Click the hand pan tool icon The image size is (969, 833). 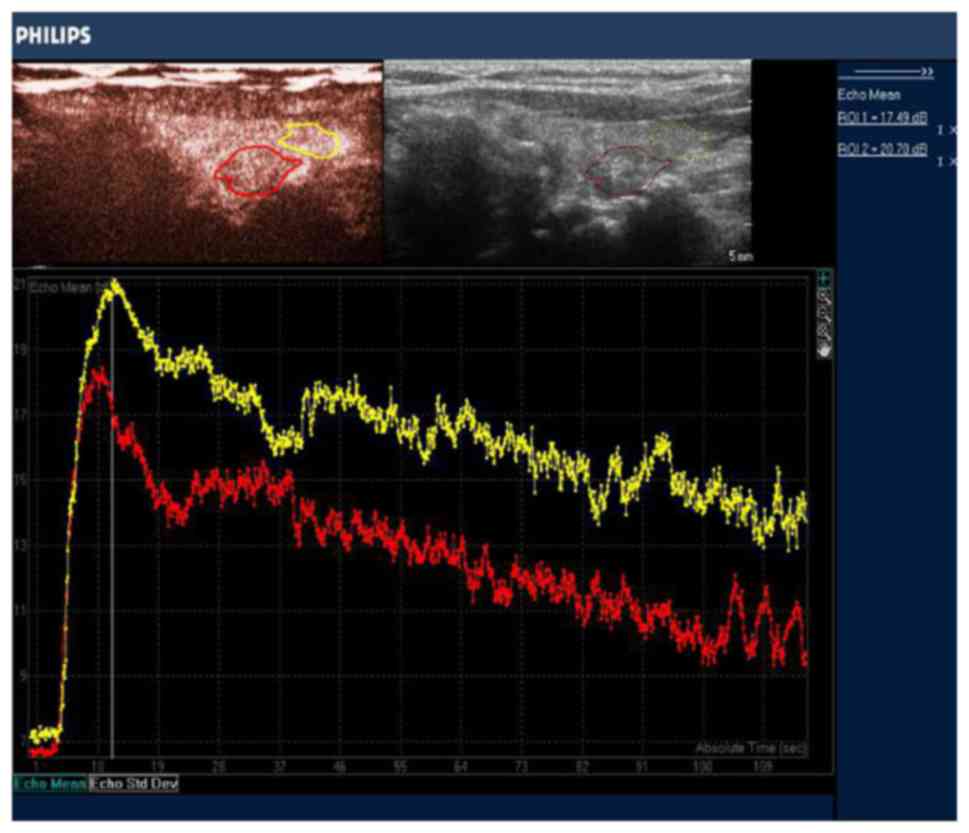pos(825,351)
